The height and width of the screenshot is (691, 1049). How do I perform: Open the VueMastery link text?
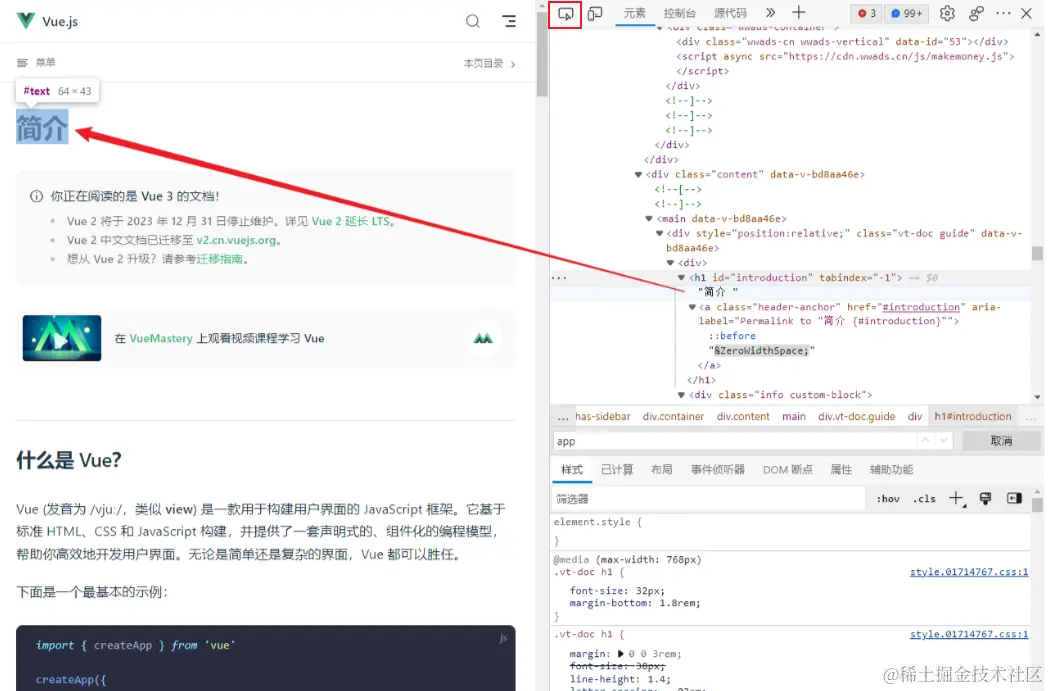(x=161, y=338)
